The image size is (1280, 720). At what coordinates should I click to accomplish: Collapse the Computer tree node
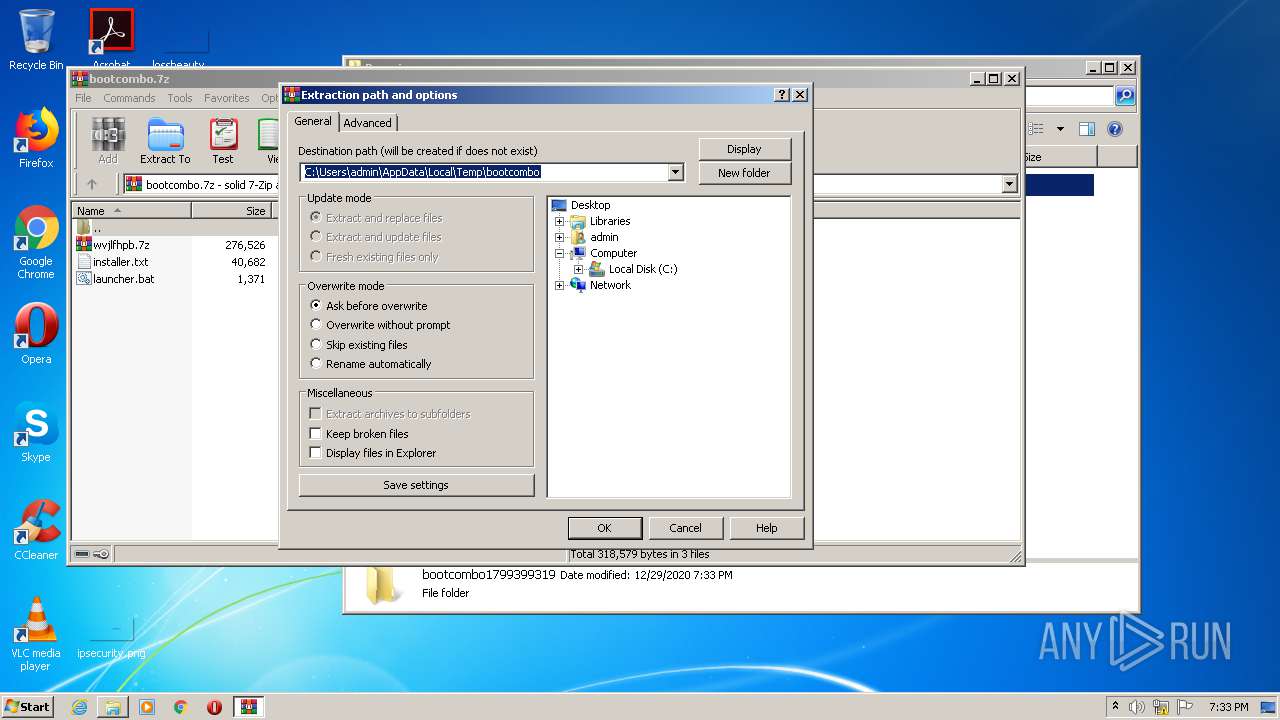coord(560,253)
